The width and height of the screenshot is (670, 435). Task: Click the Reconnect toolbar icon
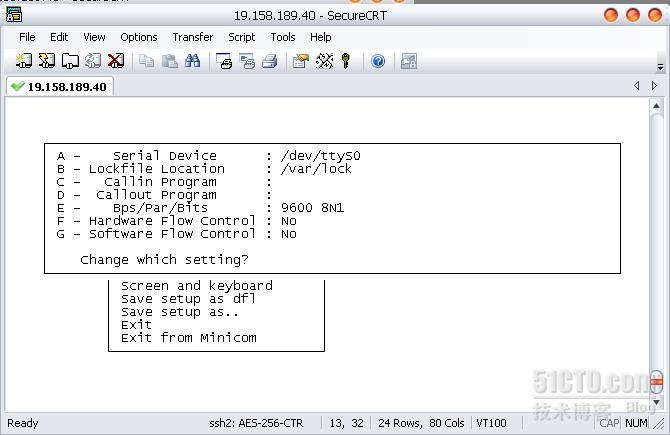(x=93, y=61)
